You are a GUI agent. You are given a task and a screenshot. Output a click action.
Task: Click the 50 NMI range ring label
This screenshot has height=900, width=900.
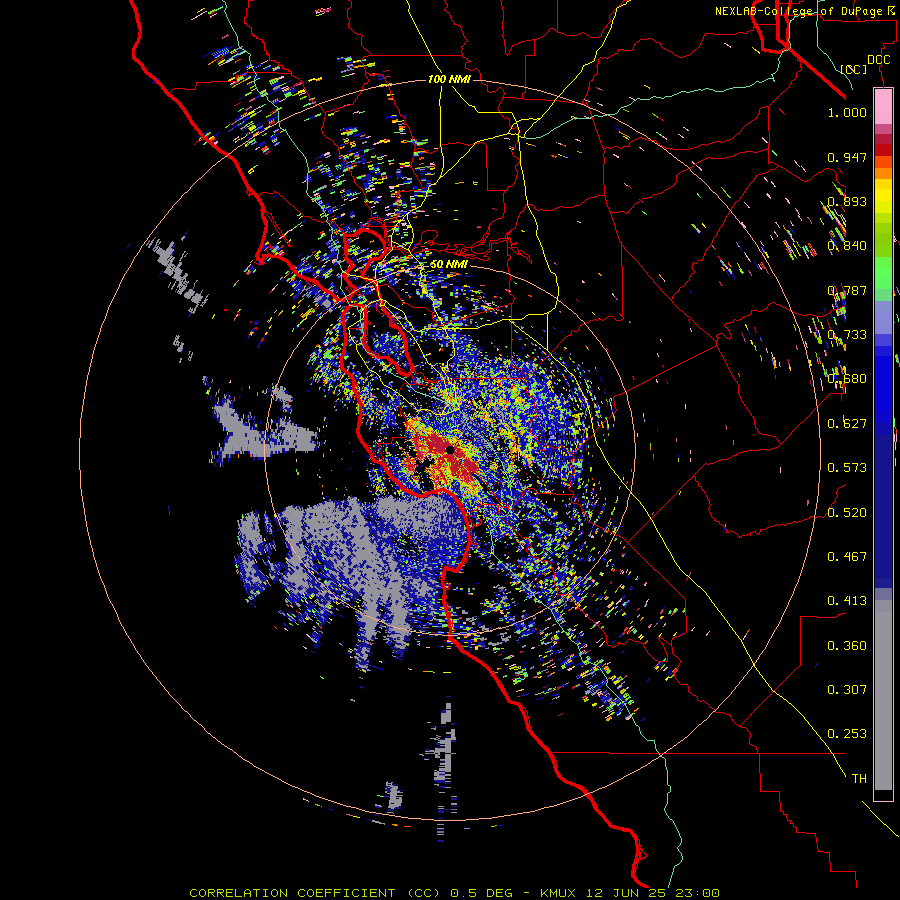449,264
